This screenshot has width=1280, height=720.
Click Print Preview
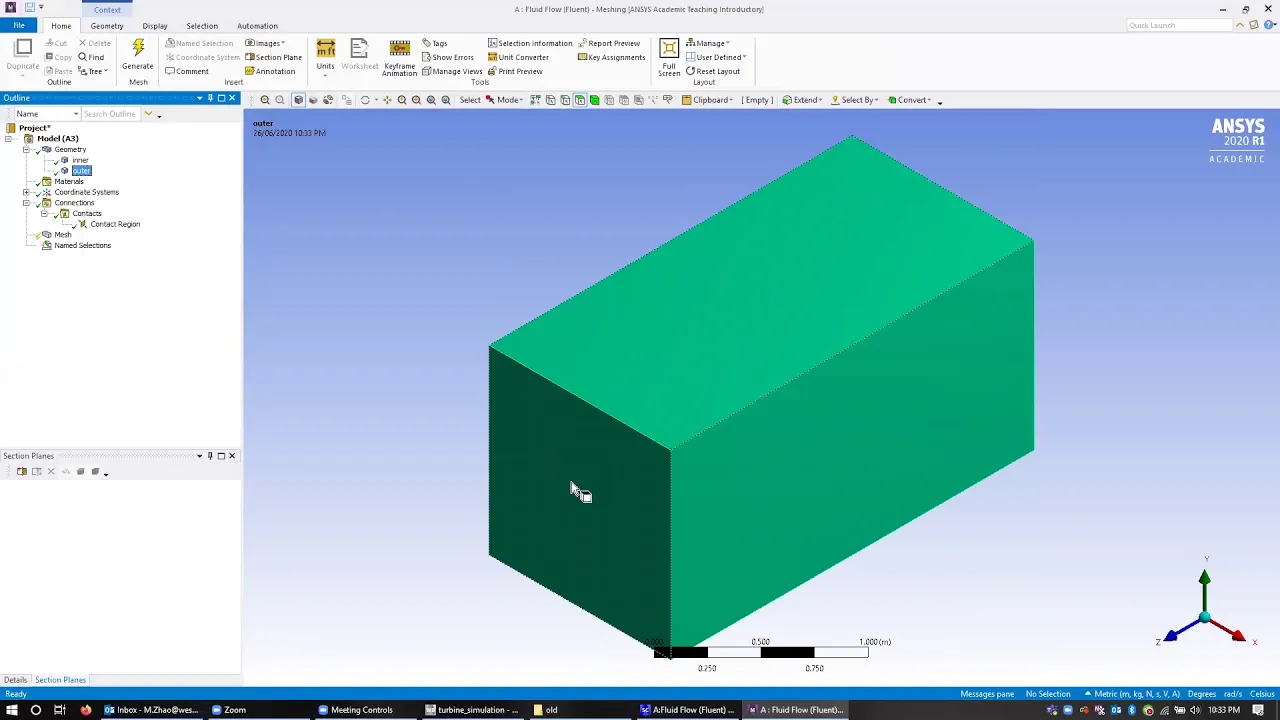[515, 71]
